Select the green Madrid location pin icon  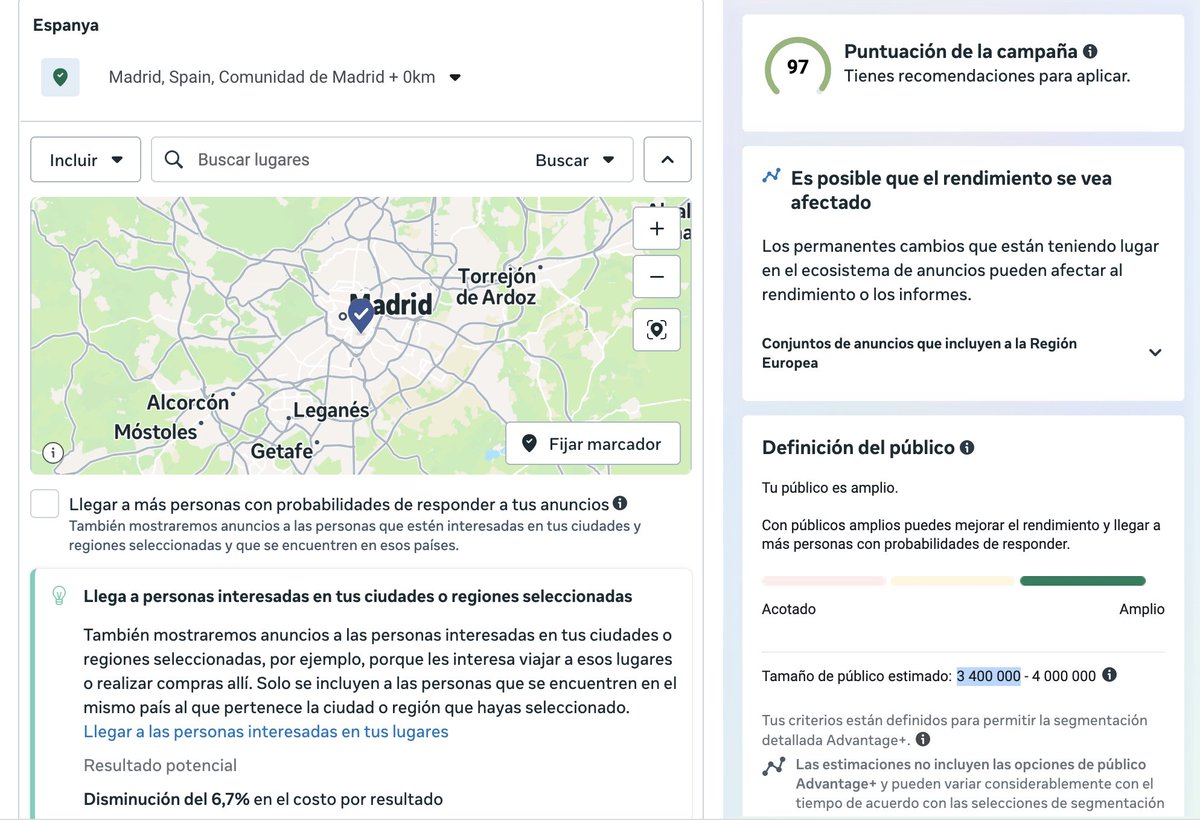coord(60,77)
